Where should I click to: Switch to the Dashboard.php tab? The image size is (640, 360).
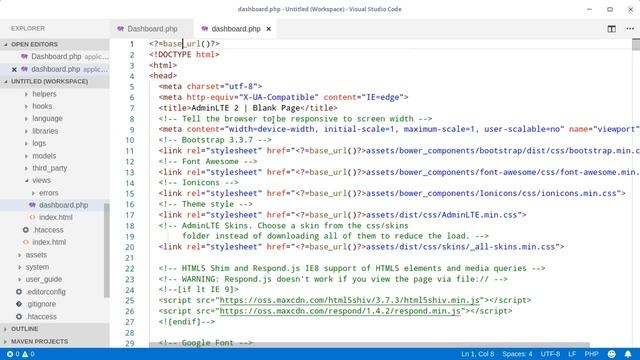(x=151, y=29)
